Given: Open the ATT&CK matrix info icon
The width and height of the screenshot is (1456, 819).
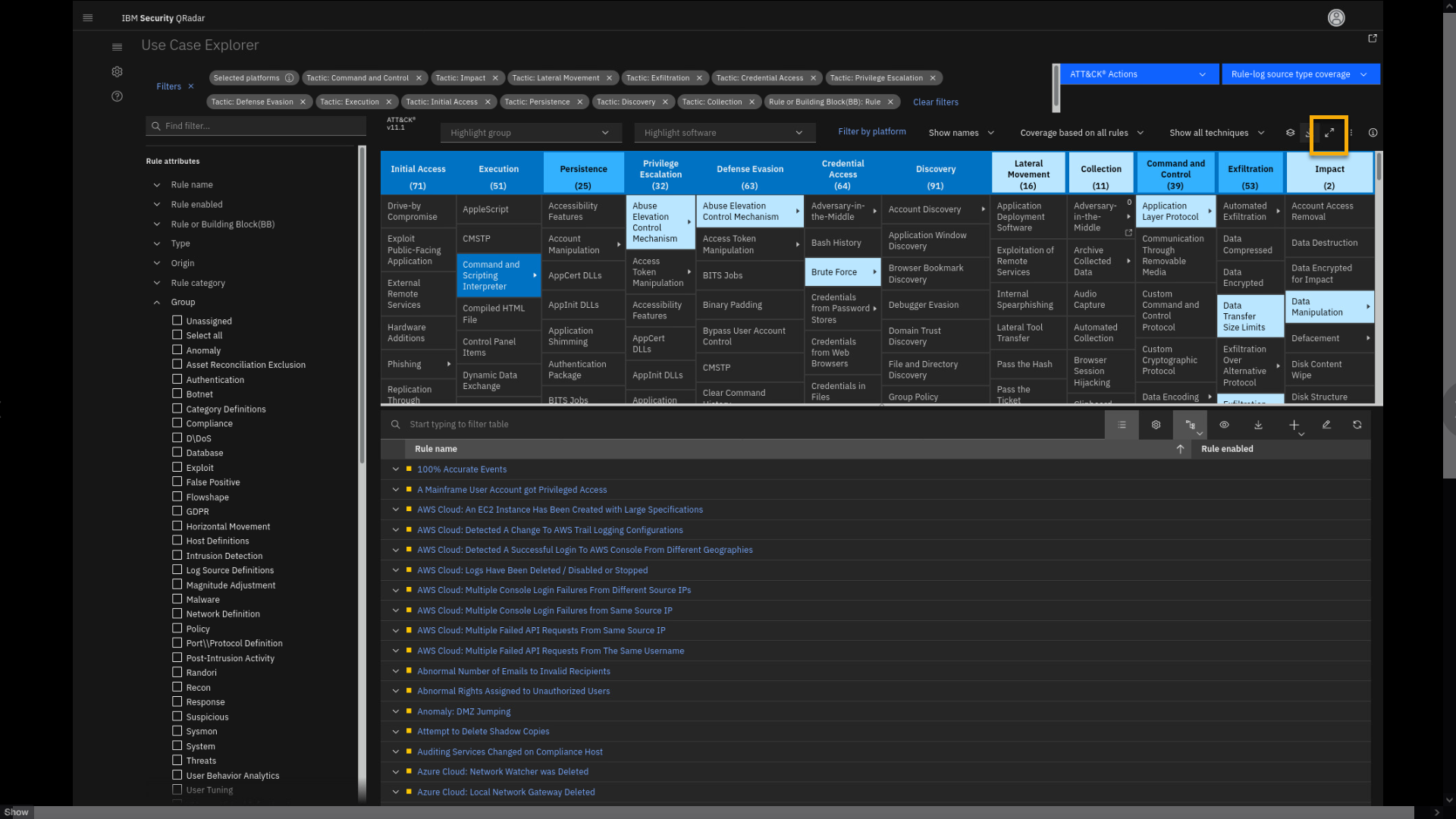Looking at the screenshot, I should [x=1373, y=133].
